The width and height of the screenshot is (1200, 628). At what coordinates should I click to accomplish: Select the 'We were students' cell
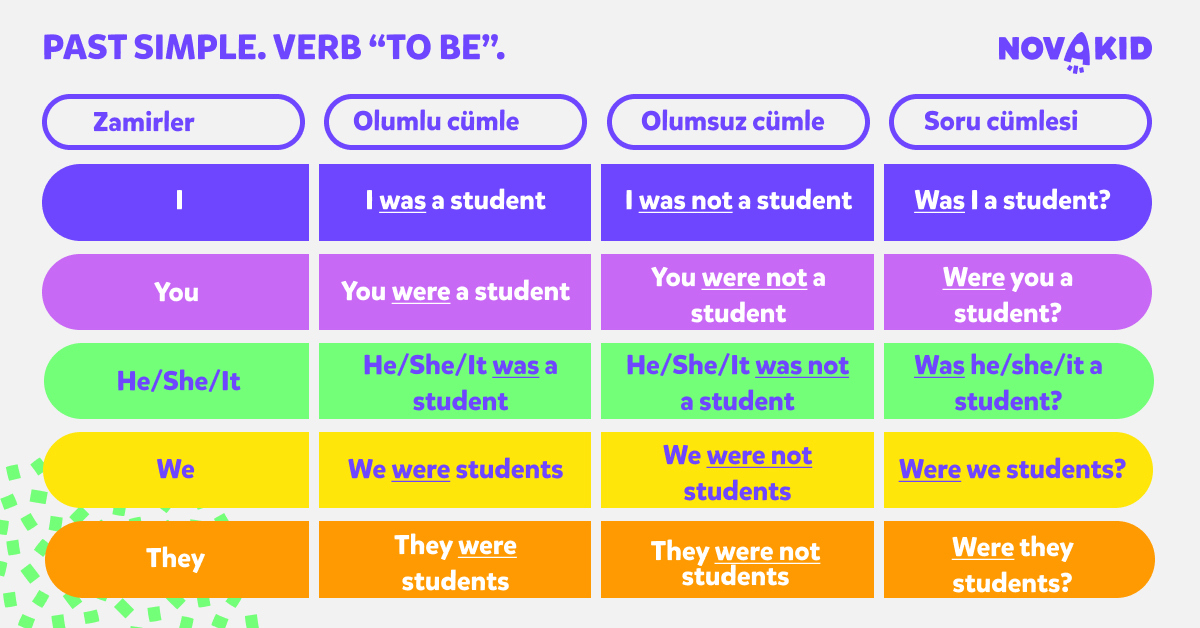click(455, 470)
